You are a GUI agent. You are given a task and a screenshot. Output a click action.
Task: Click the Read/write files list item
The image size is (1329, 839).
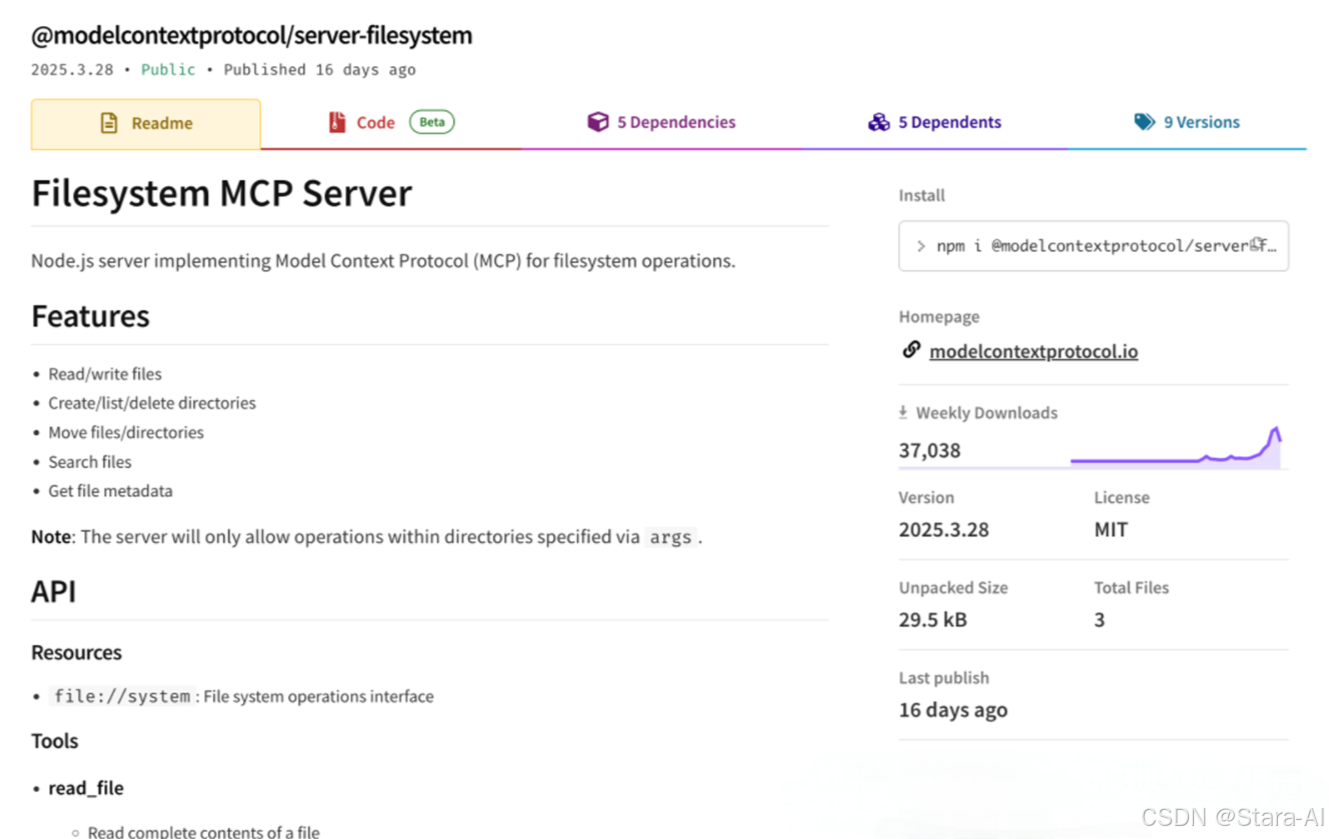(105, 374)
